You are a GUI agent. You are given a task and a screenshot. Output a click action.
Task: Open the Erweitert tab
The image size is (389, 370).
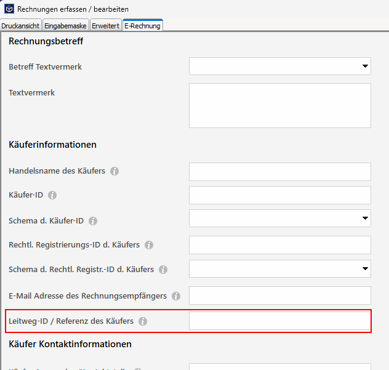click(105, 26)
